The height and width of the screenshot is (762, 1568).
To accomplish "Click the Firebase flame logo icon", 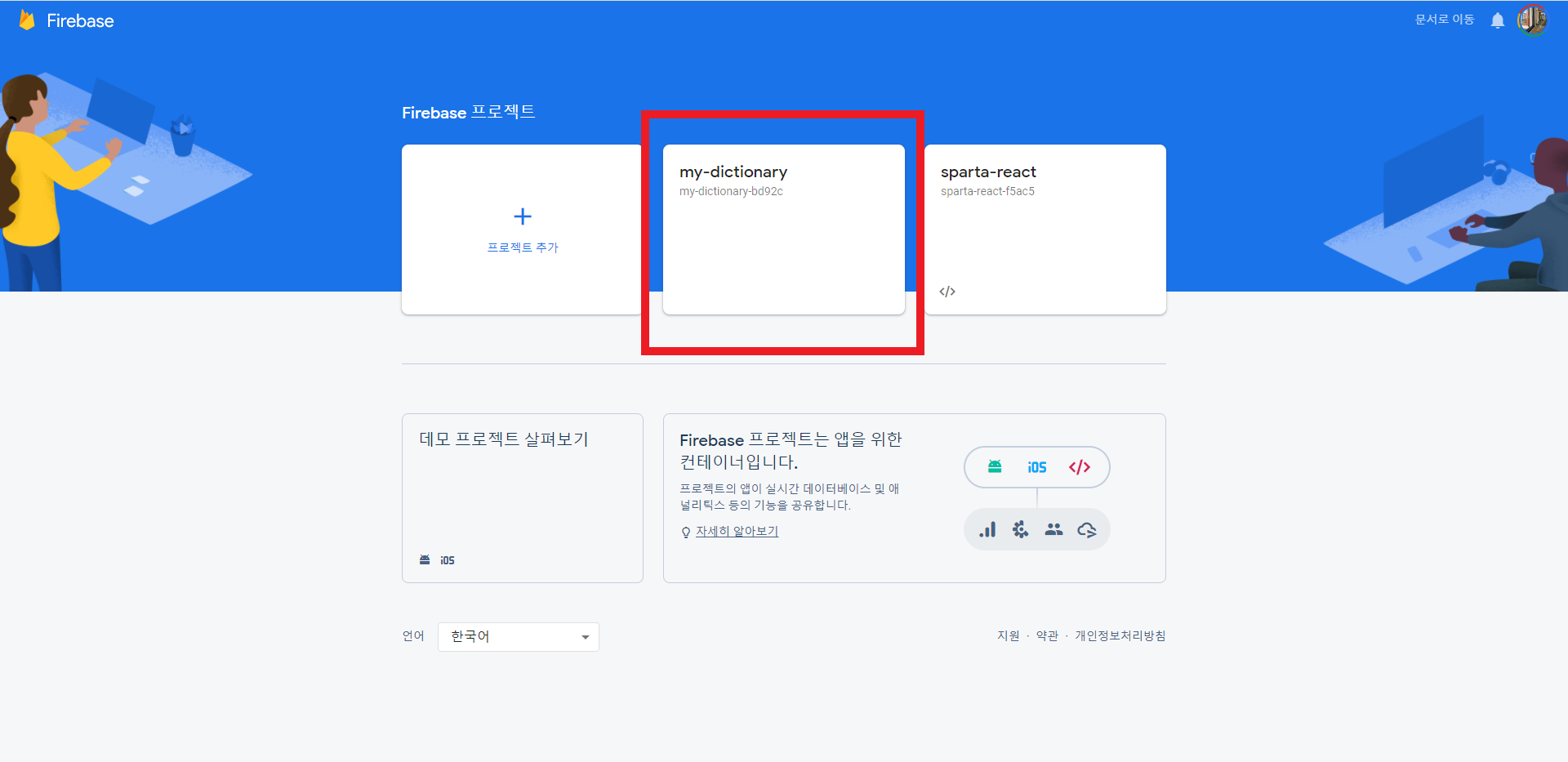I will click(27, 20).
